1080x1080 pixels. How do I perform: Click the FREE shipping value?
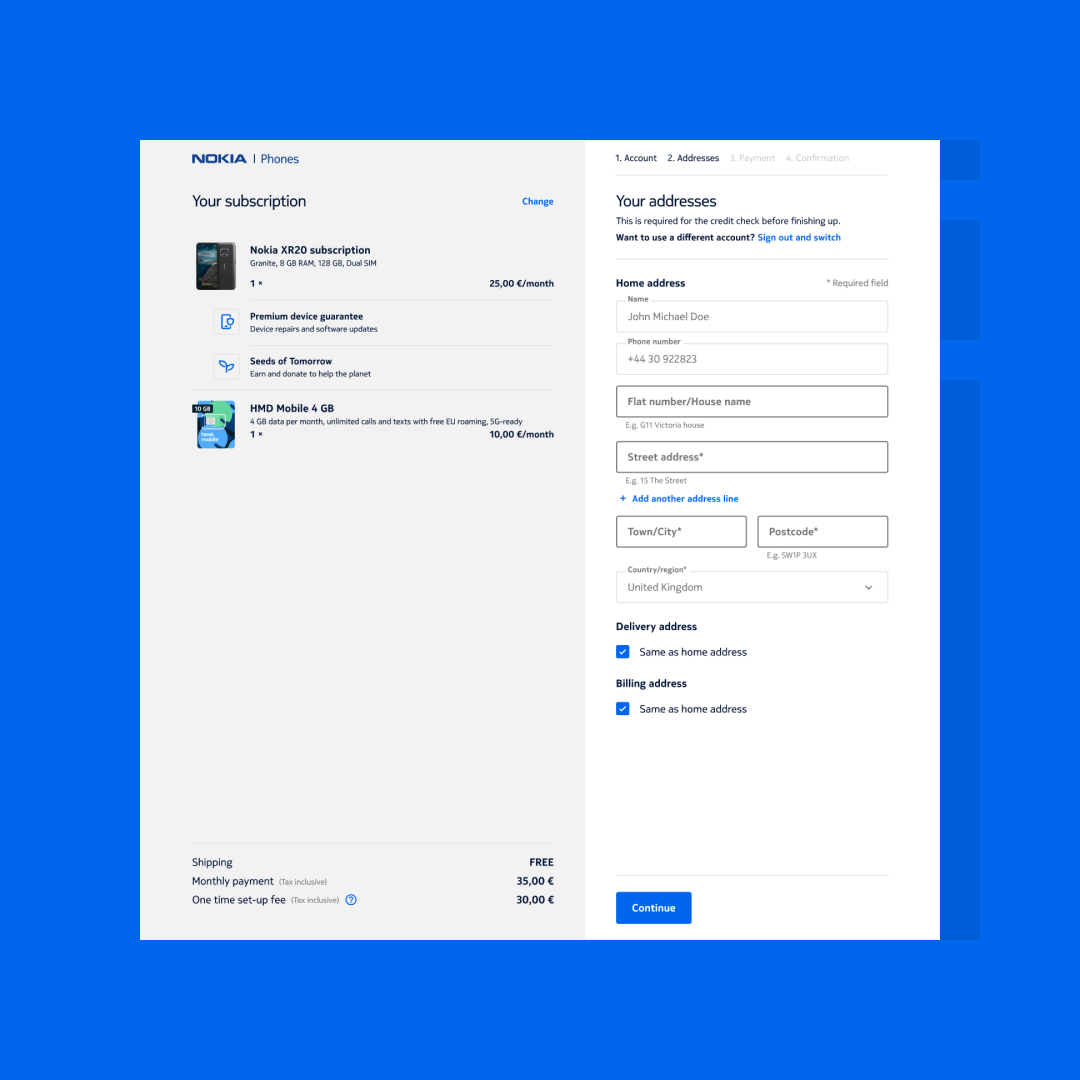541,862
